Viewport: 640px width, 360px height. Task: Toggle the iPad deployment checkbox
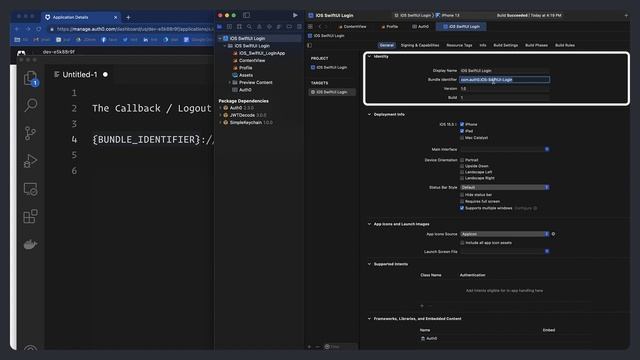click(462, 131)
